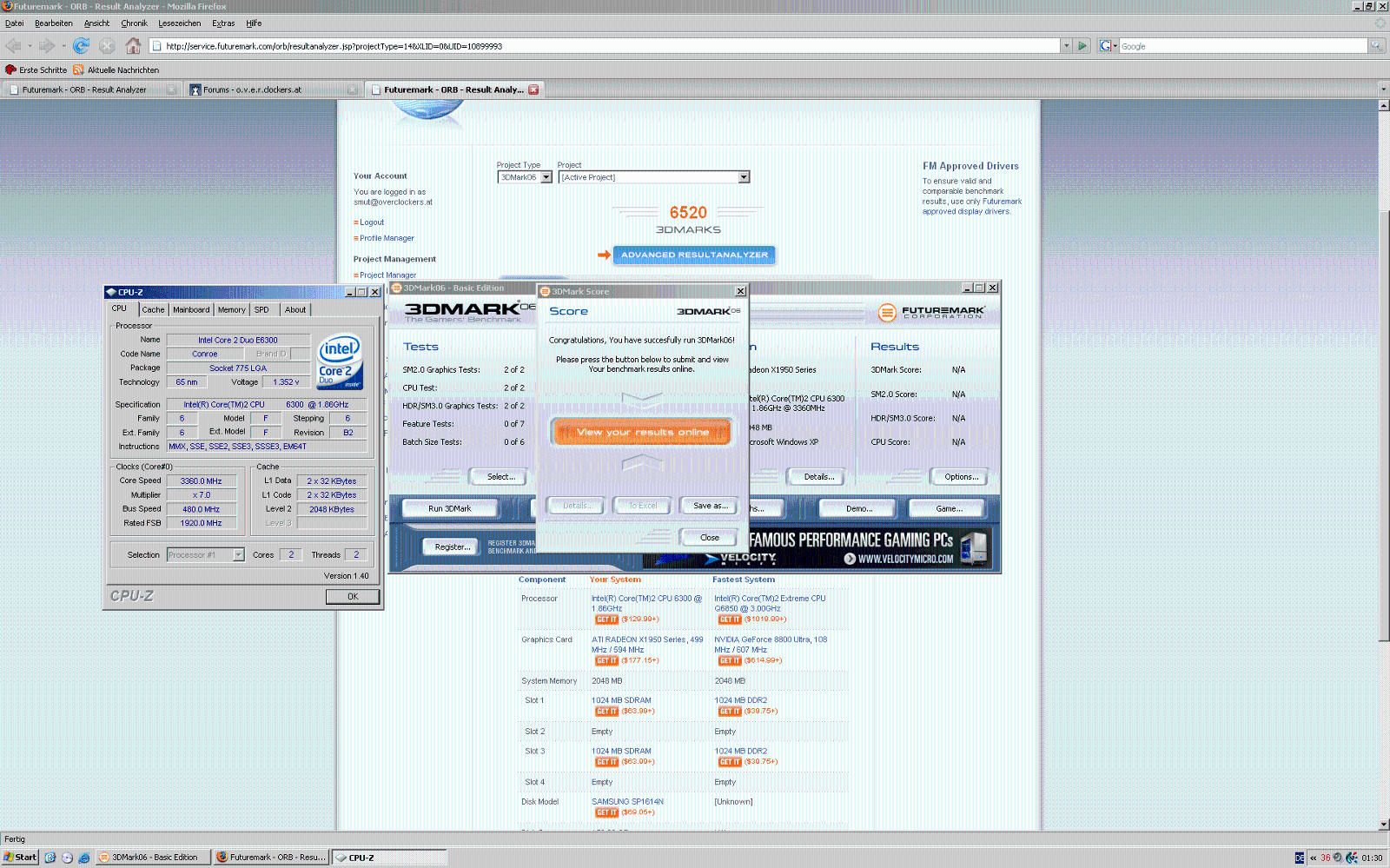Switch to the Forums o.v.e.r.clockers.at tab
This screenshot has height=868, width=1390.
pyautogui.click(x=273, y=89)
